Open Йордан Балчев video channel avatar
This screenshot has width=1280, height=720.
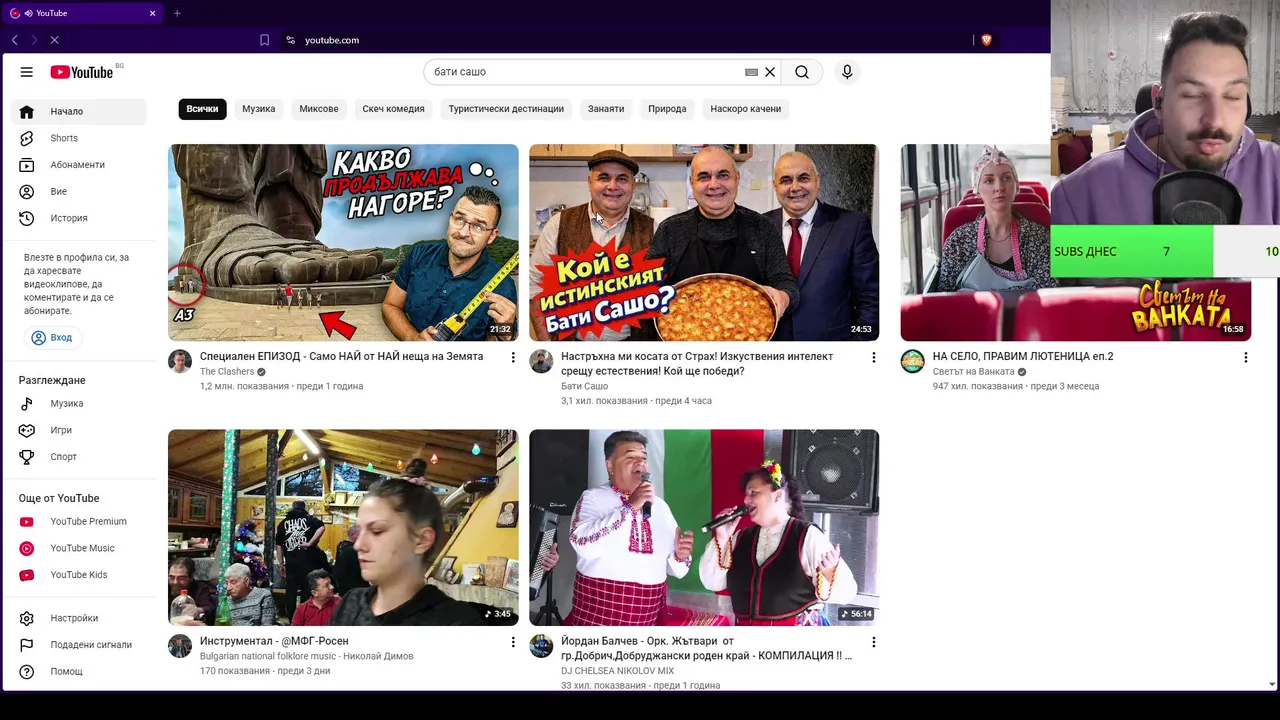(x=541, y=646)
